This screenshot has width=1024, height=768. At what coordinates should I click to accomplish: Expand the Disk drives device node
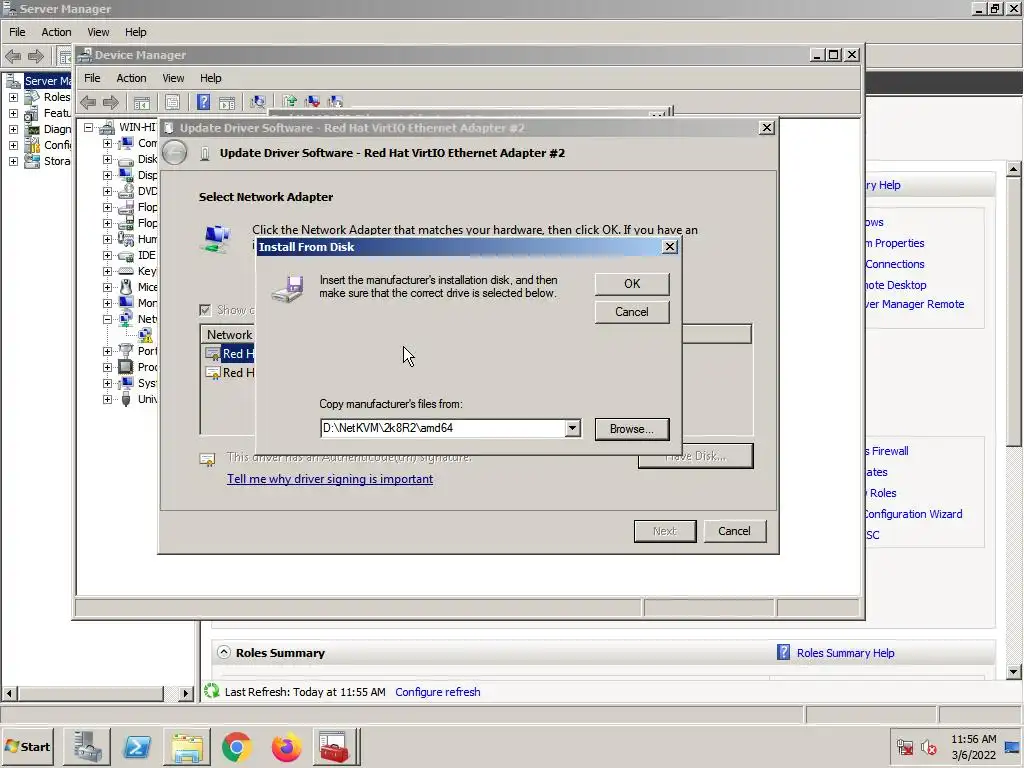(x=107, y=159)
